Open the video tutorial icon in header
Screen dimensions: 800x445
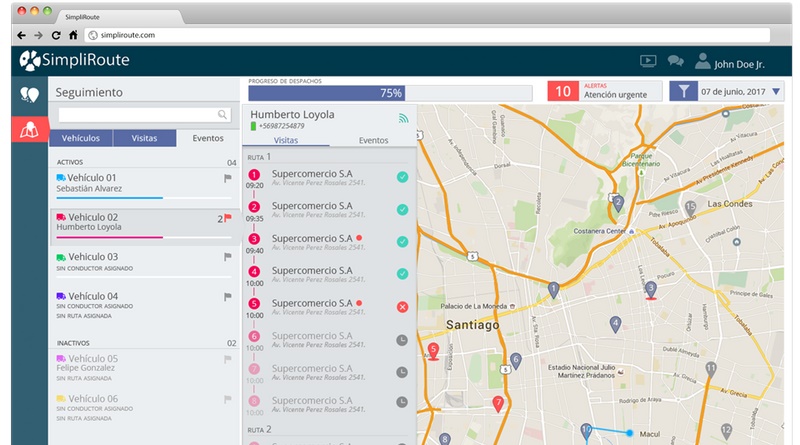648,61
